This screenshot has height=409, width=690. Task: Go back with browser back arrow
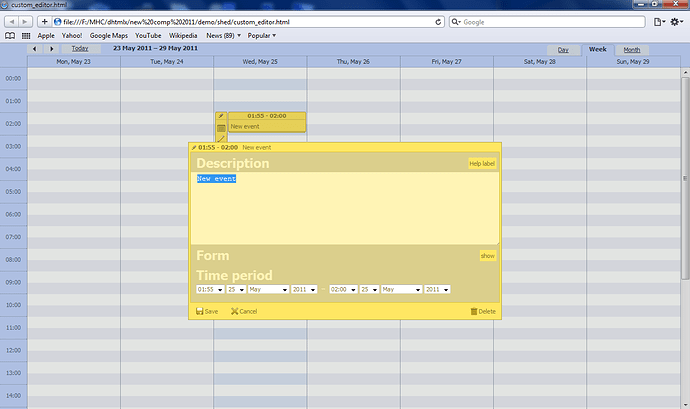[11, 22]
